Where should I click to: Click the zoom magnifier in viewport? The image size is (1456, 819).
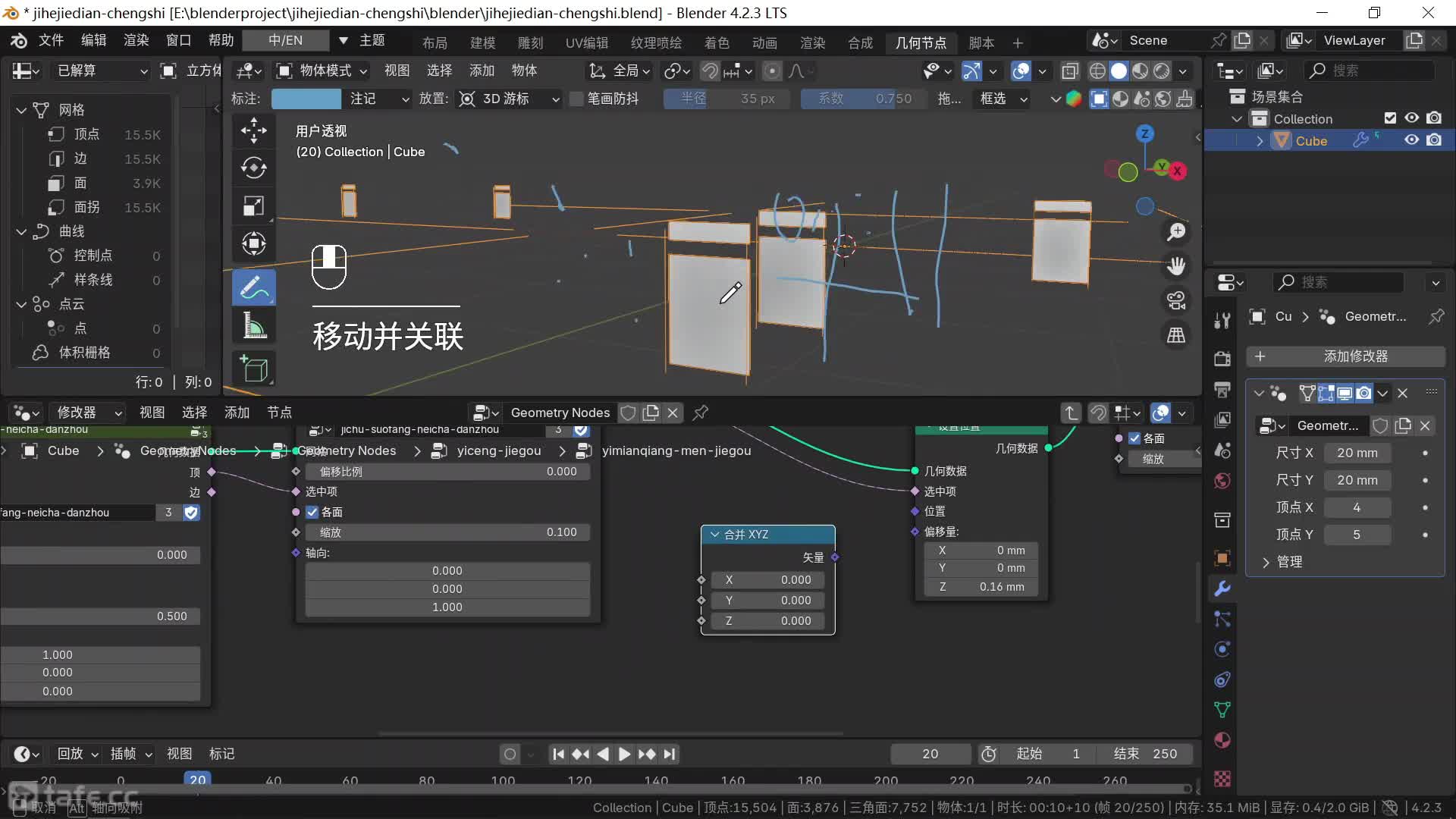tap(1176, 232)
